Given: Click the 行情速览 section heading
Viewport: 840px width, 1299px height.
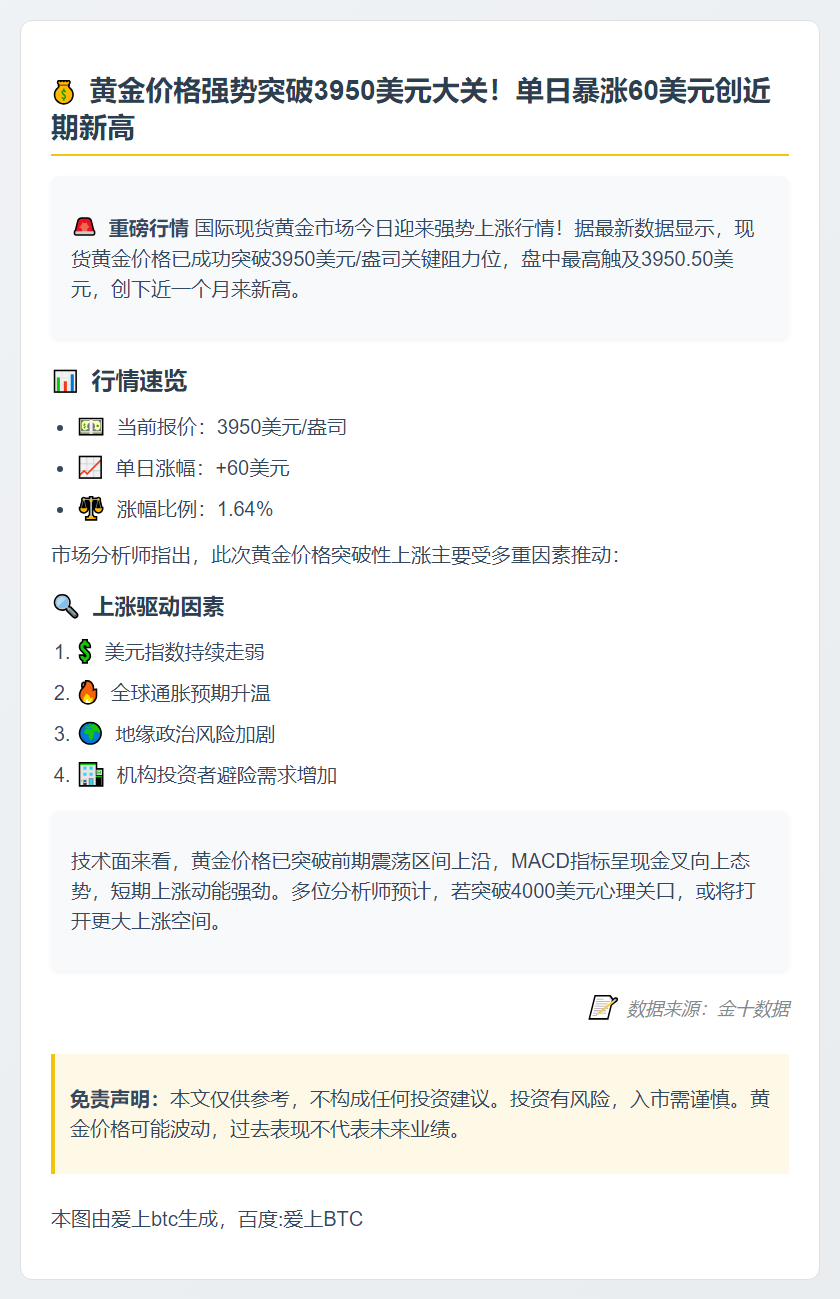Looking at the screenshot, I should tap(139, 381).
